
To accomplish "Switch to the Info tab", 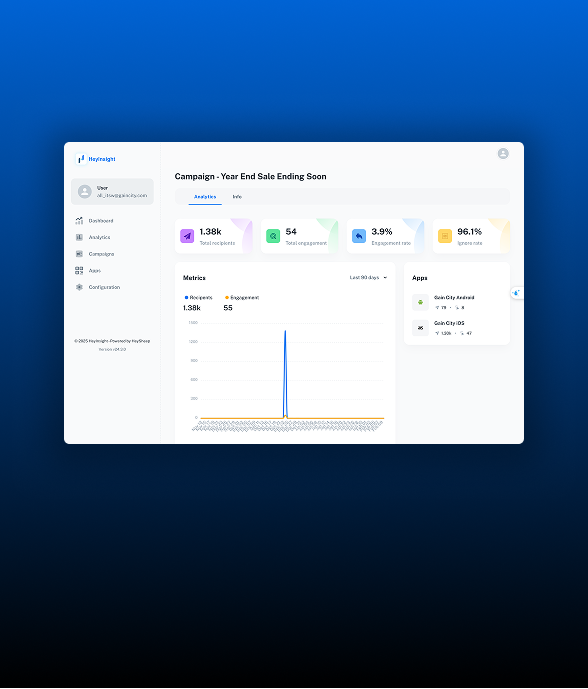I will (237, 197).
